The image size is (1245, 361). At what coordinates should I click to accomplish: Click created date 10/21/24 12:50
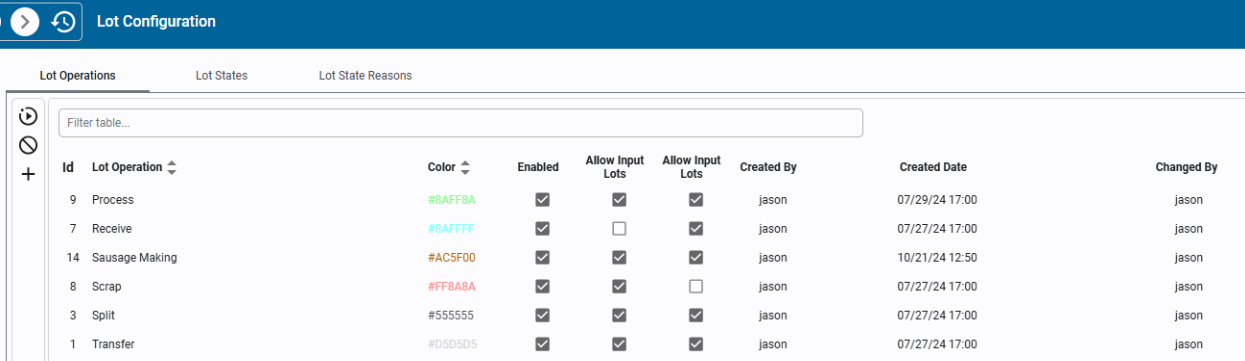point(937,258)
